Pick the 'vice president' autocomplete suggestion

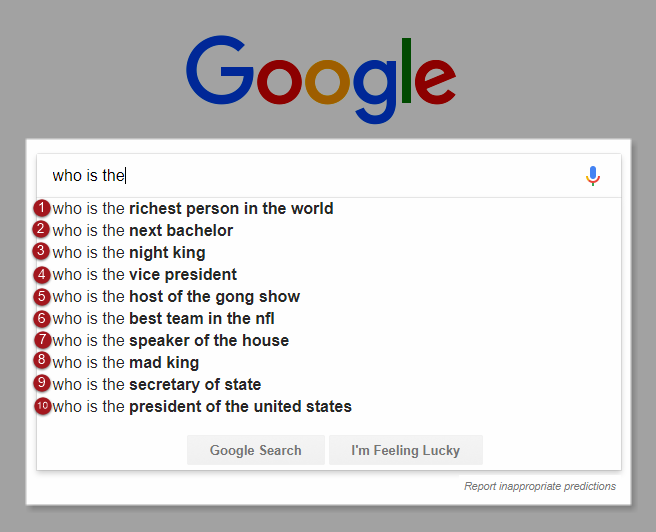click(145, 275)
